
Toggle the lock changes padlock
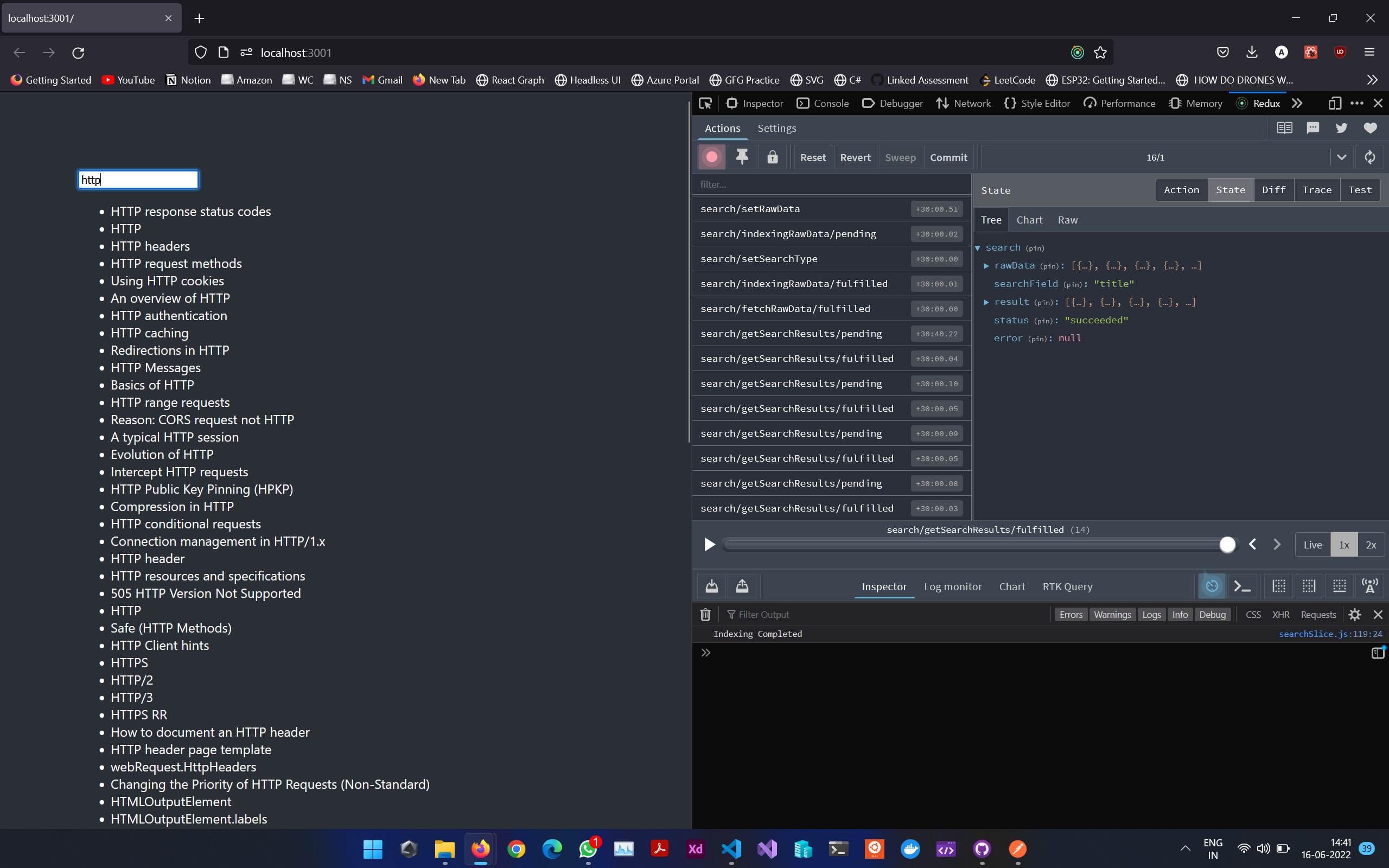pyautogui.click(x=772, y=157)
